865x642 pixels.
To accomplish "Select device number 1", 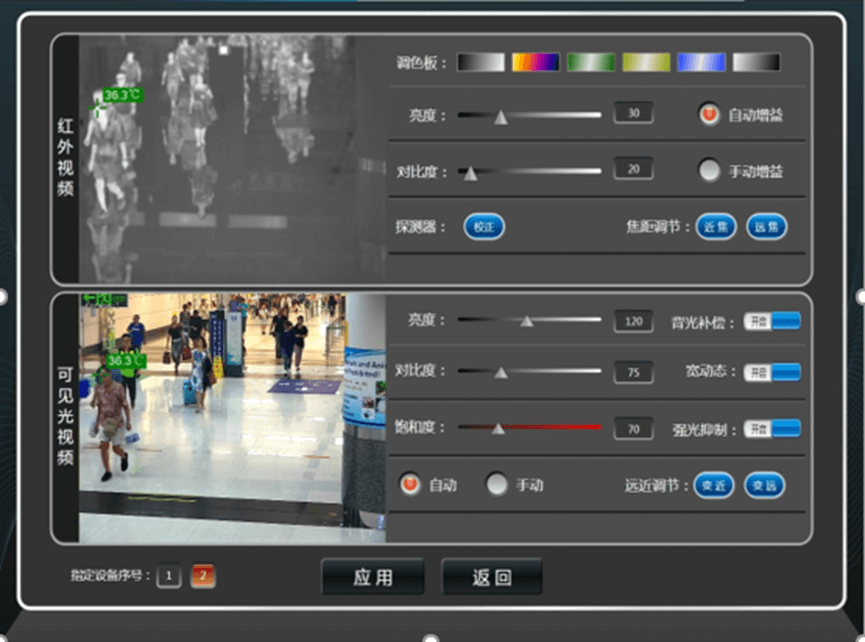I will click(169, 576).
